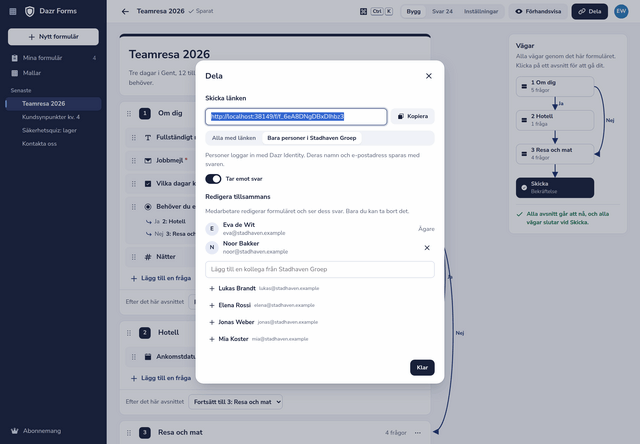Open the command palette icon beside Ctrl K
The width and height of the screenshot is (640, 444).
tap(363, 11)
